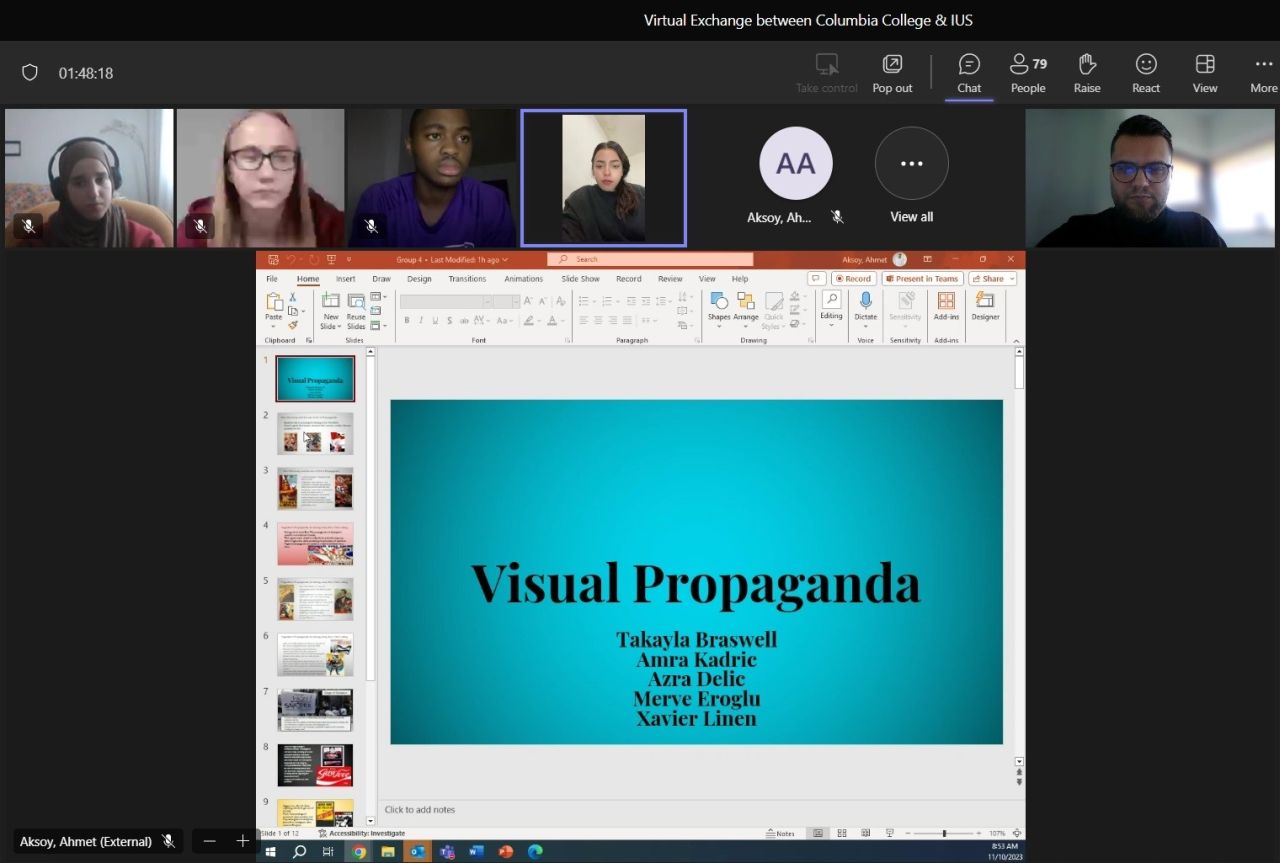Toggle italic formatting in the ribbon
Image resolution: width=1280 pixels, height=863 pixels.
pos(421,320)
